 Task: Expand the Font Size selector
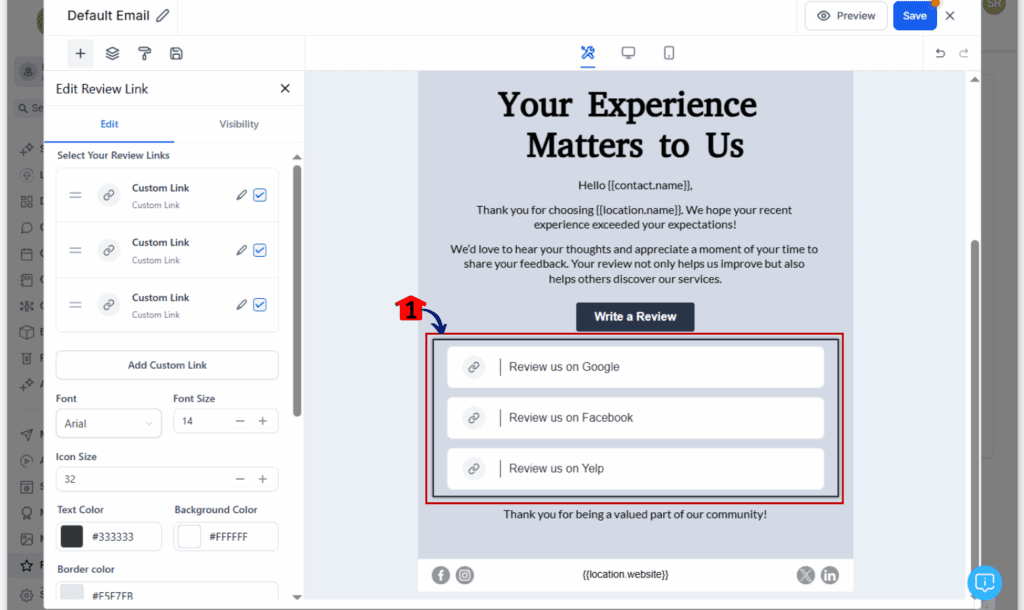[226, 423]
